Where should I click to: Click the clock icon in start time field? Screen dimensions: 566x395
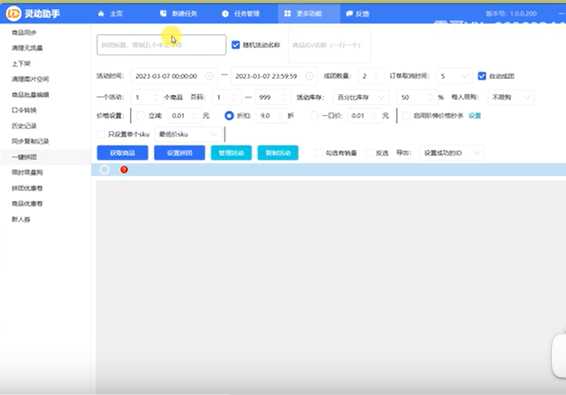[x=209, y=76]
